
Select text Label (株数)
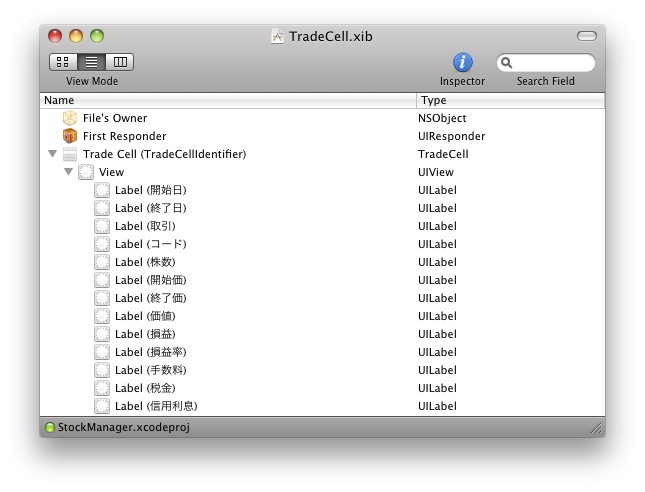point(145,262)
